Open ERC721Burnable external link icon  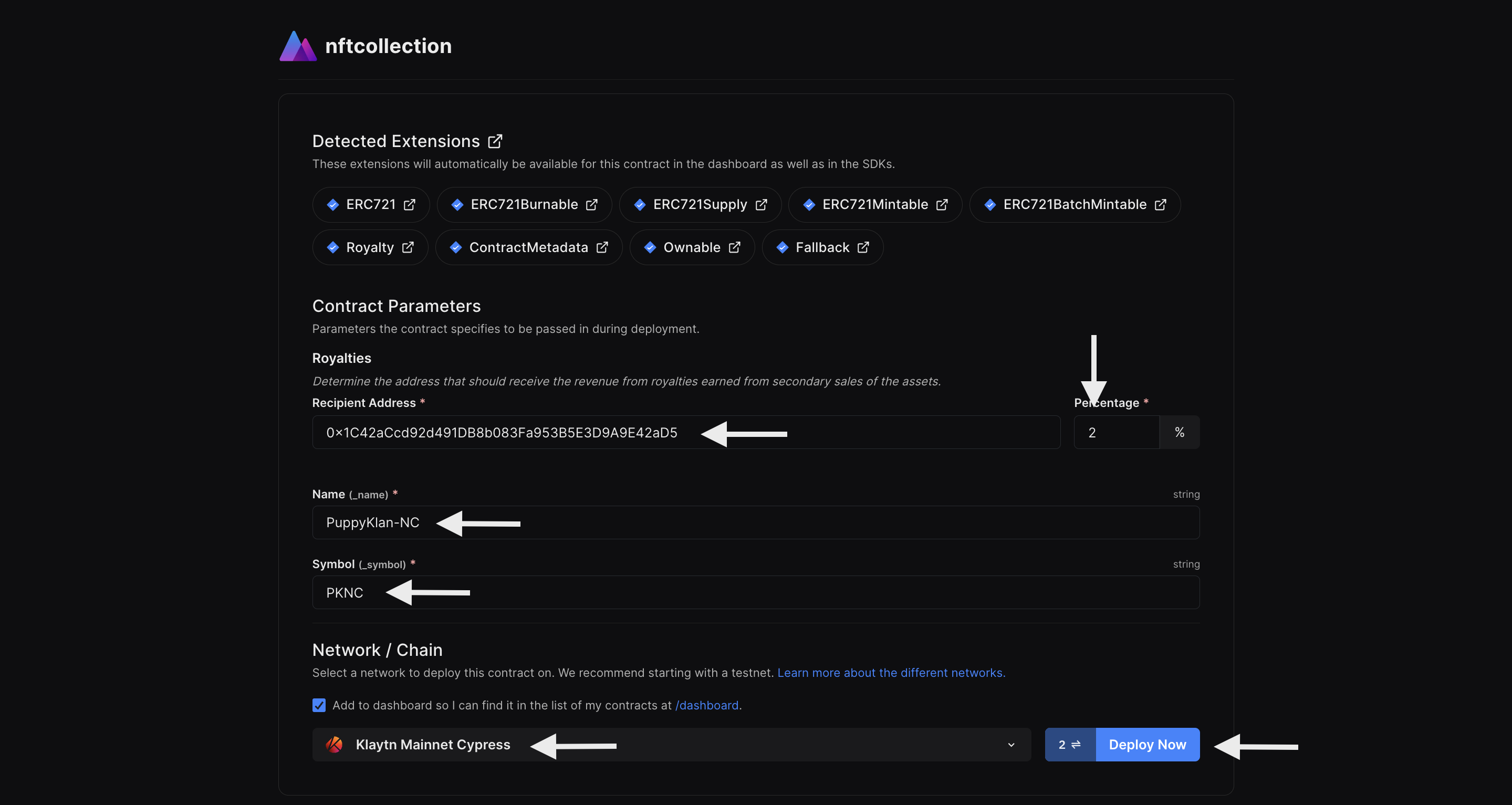(x=592, y=205)
